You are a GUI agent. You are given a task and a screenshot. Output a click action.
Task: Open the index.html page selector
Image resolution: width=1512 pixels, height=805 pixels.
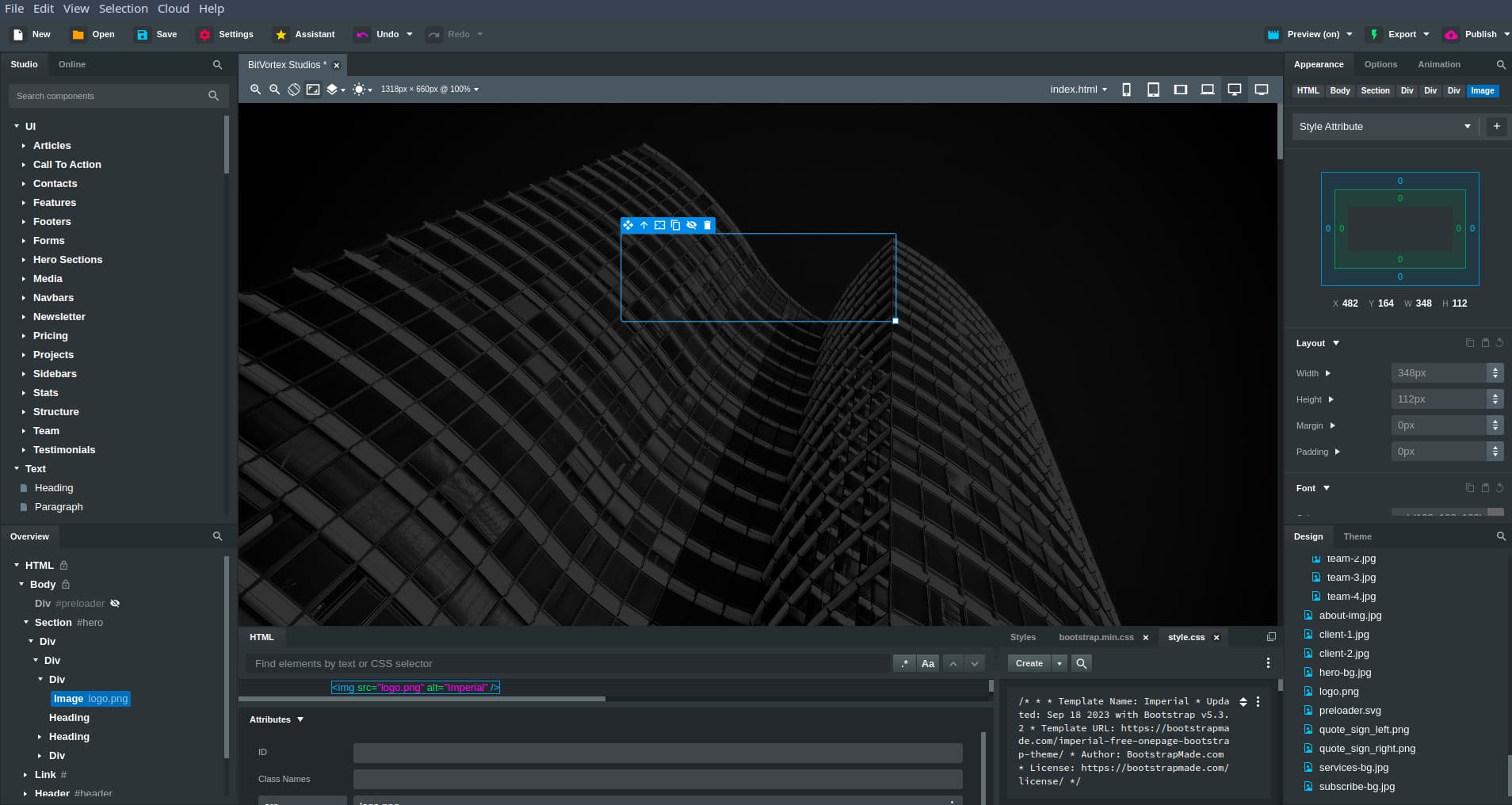coord(1079,90)
